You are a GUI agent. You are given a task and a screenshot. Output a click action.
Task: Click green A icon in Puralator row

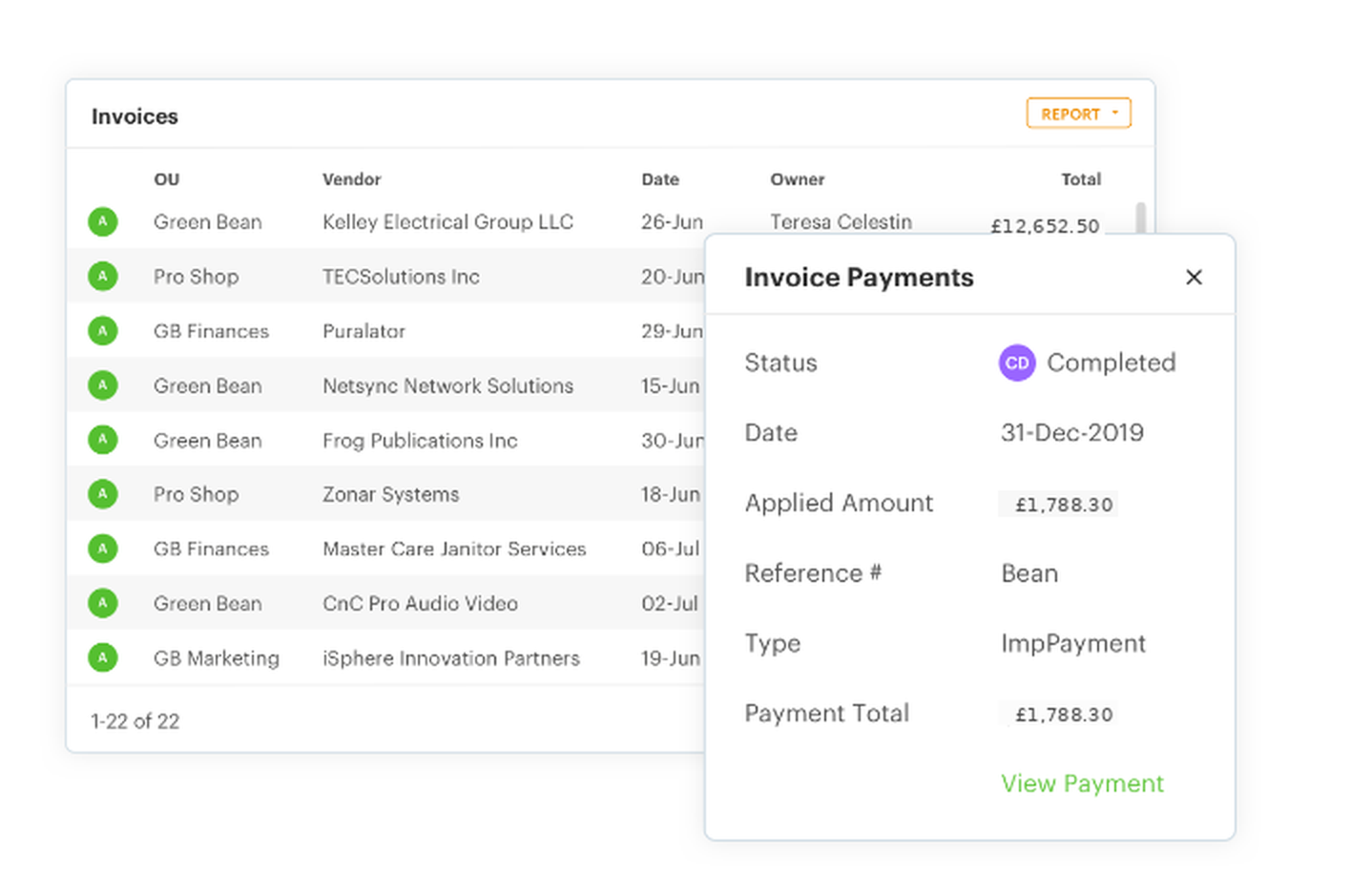point(103,330)
